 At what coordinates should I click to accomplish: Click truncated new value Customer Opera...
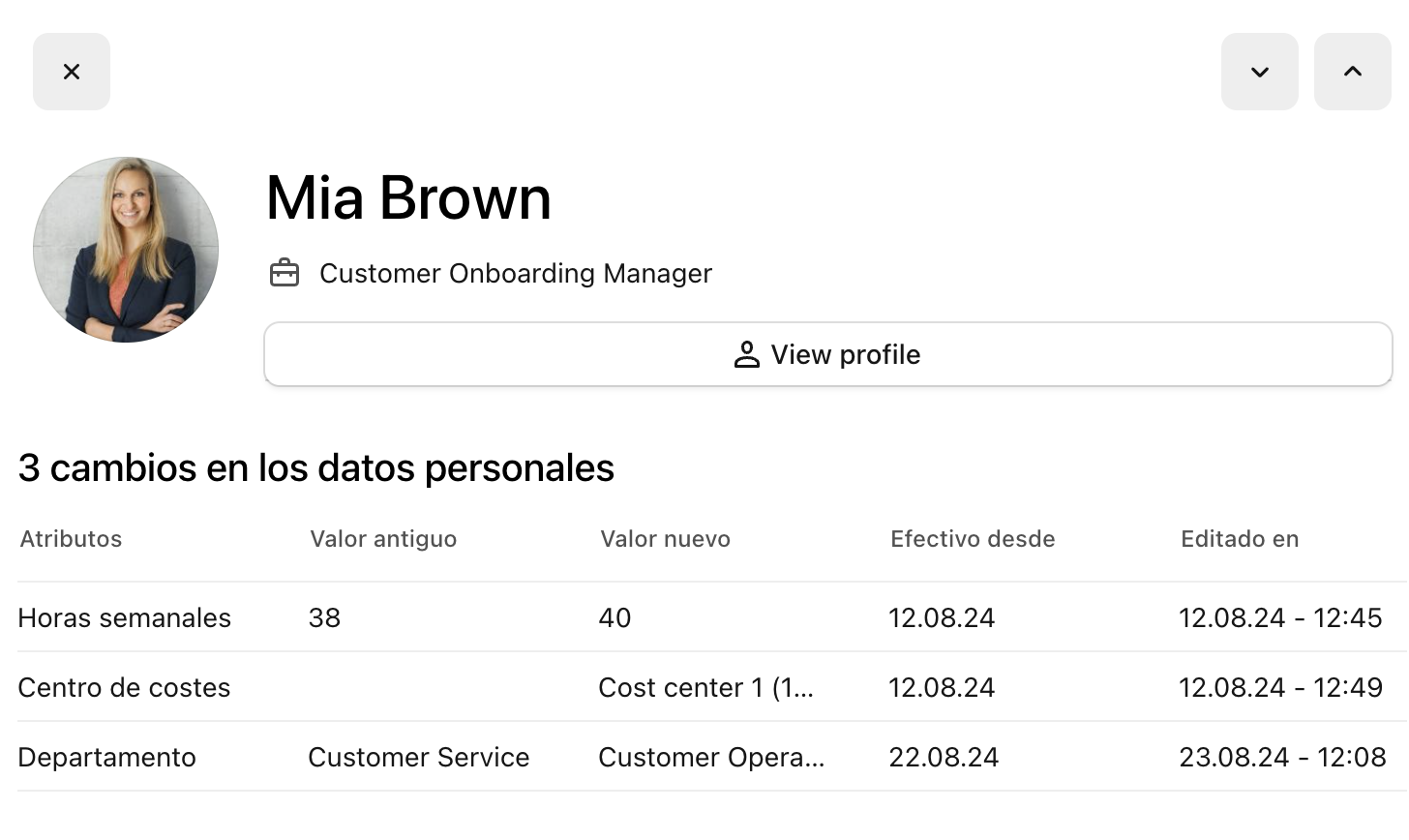[711, 757]
